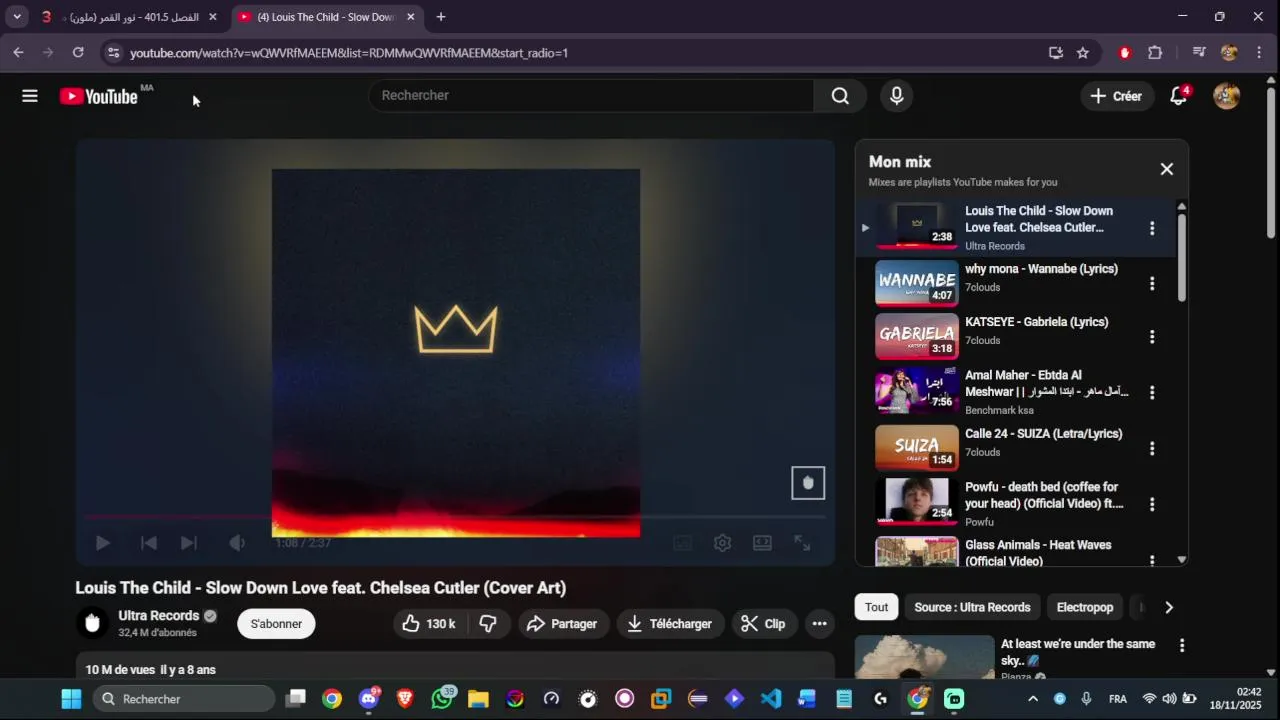1280x720 pixels.
Task: Open the YouTube account avatar menu
Action: tap(1226, 96)
